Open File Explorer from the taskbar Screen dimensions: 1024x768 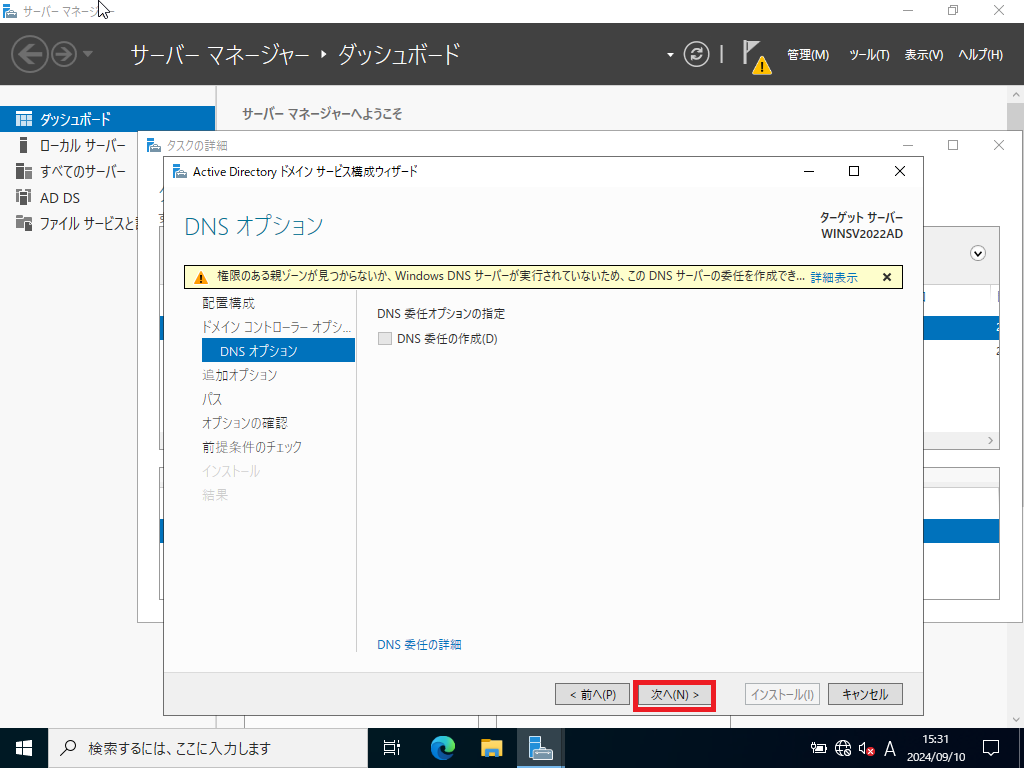[491, 748]
